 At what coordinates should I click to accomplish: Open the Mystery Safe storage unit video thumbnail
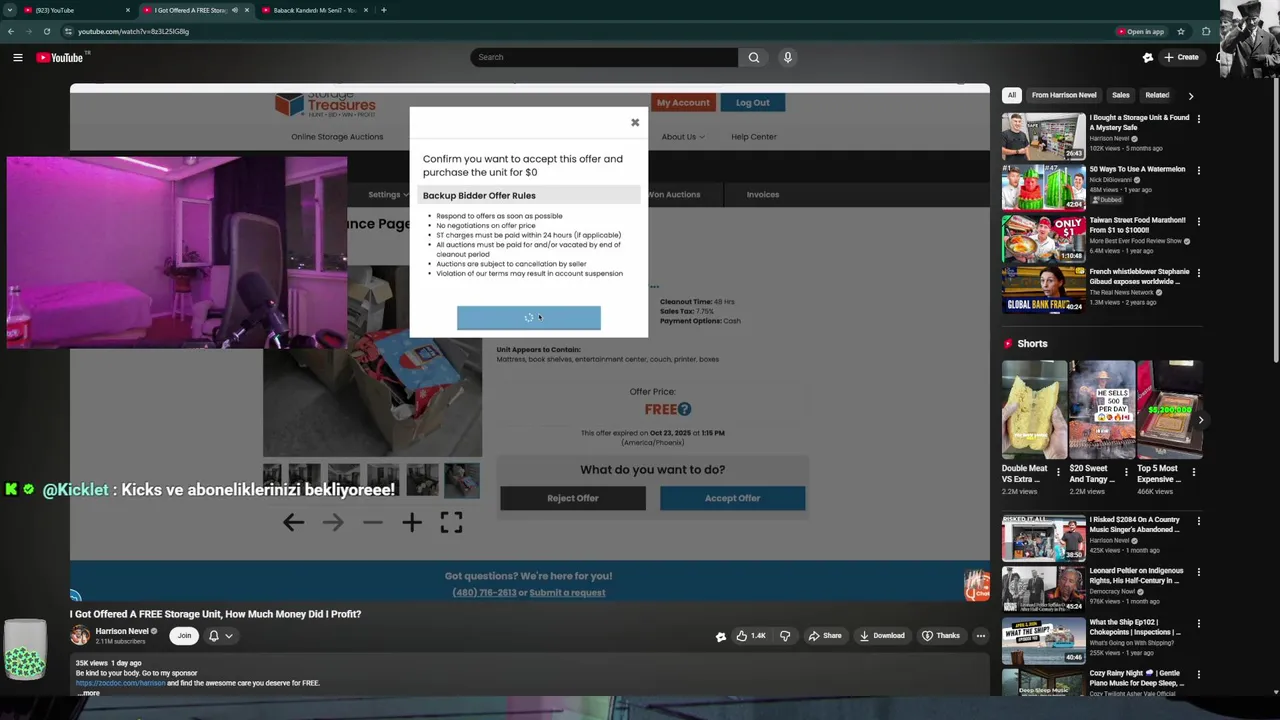click(1044, 136)
